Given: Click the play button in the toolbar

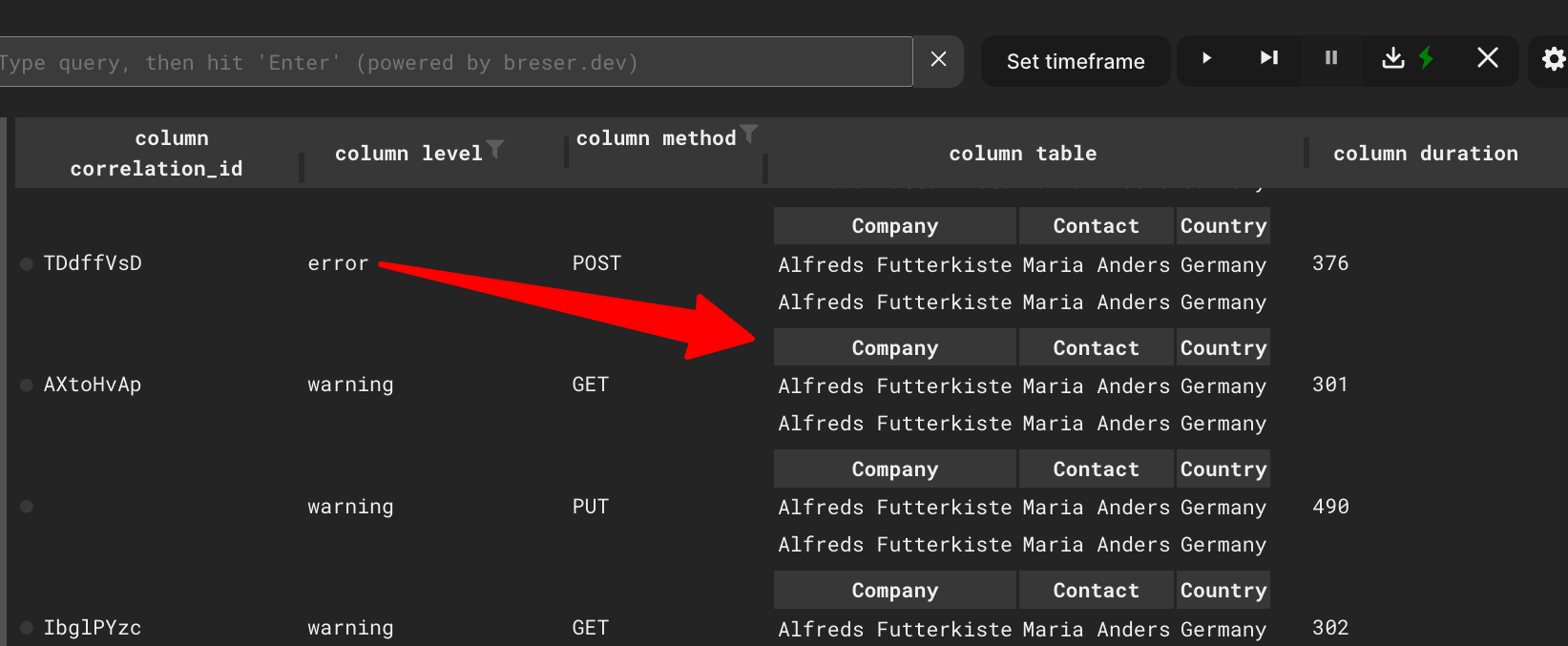Looking at the screenshot, I should click(x=1206, y=59).
